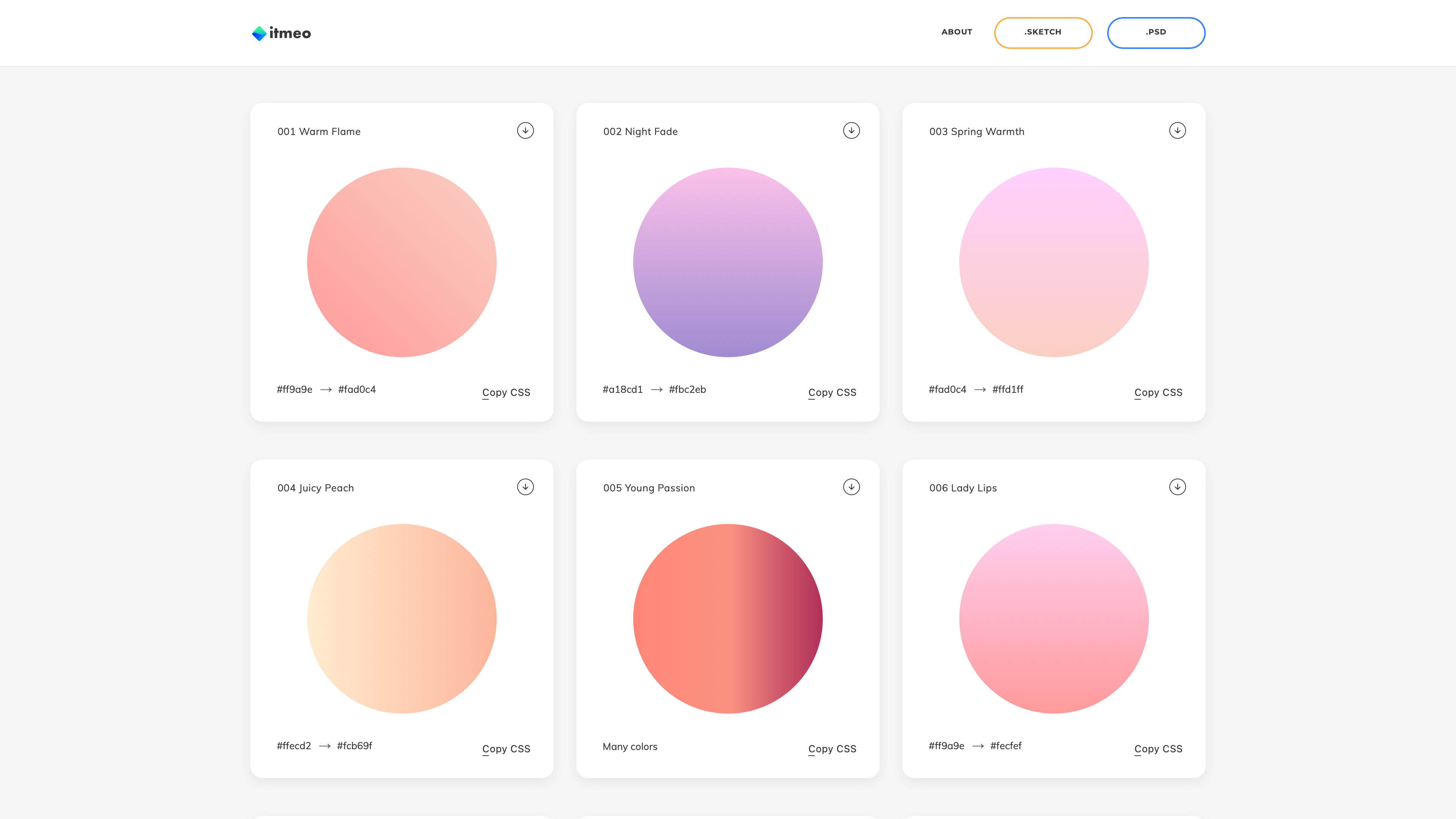Screen dimensions: 1456x819
Task: Click the #fecfef hex color code
Action: coord(1006,746)
